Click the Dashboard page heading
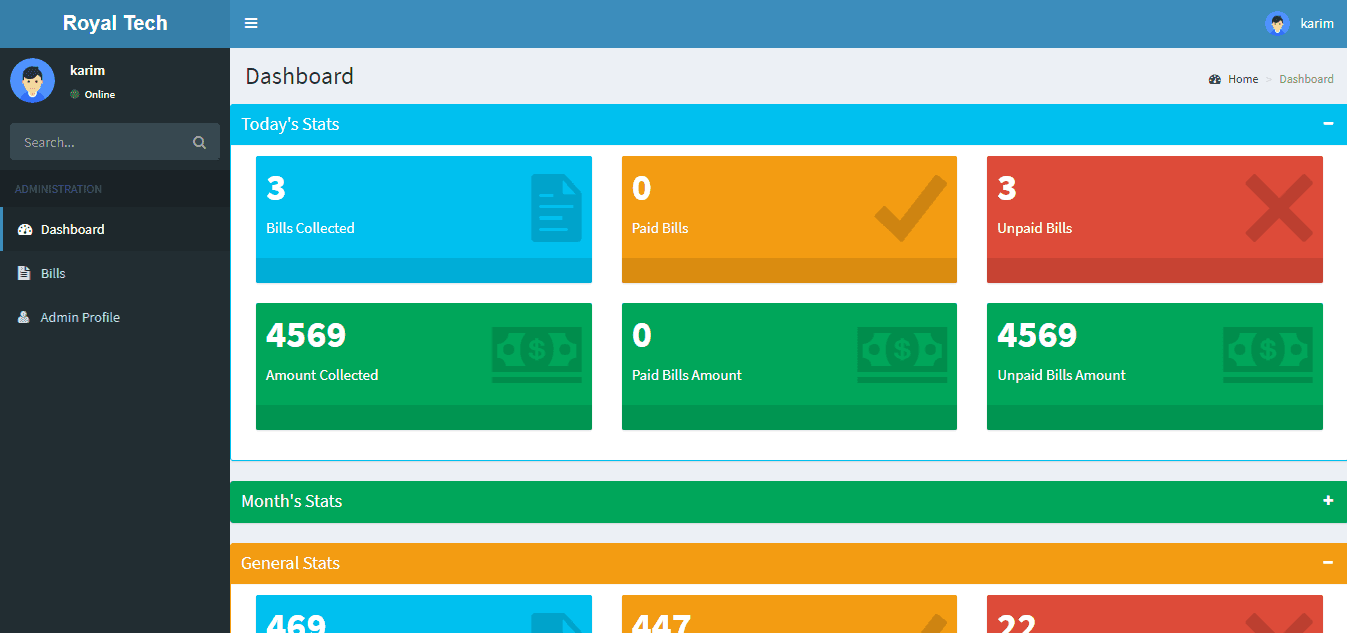 point(299,76)
